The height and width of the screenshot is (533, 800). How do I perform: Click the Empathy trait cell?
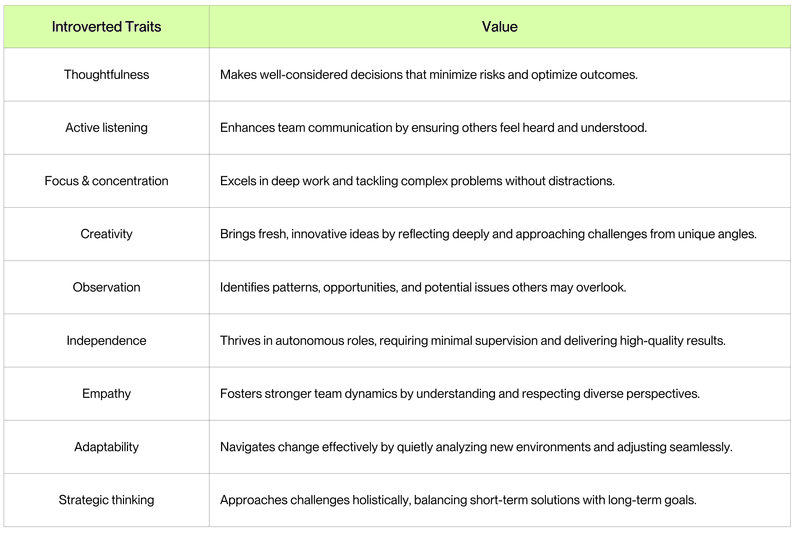tap(106, 393)
